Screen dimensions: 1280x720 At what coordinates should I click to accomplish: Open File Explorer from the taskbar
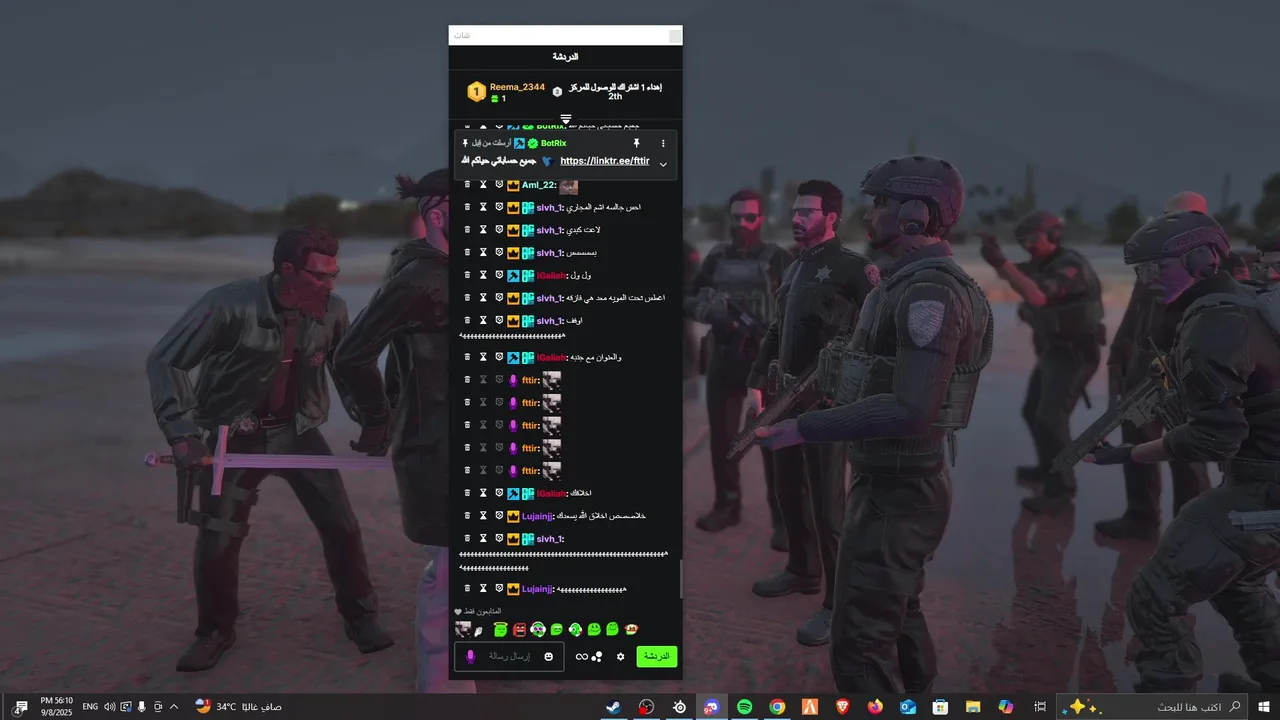point(972,707)
